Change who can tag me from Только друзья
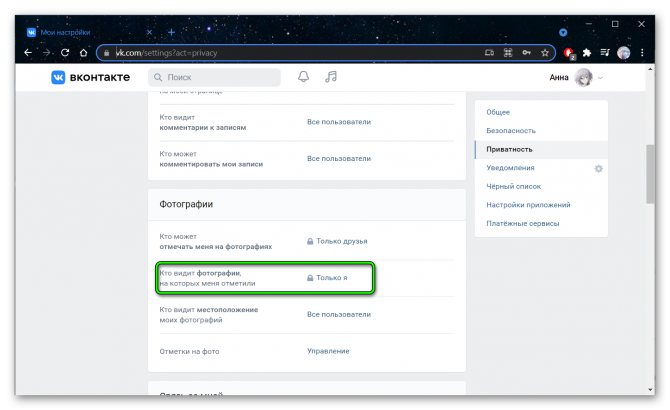This screenshot has height=410, width=670. click(341, 241)
